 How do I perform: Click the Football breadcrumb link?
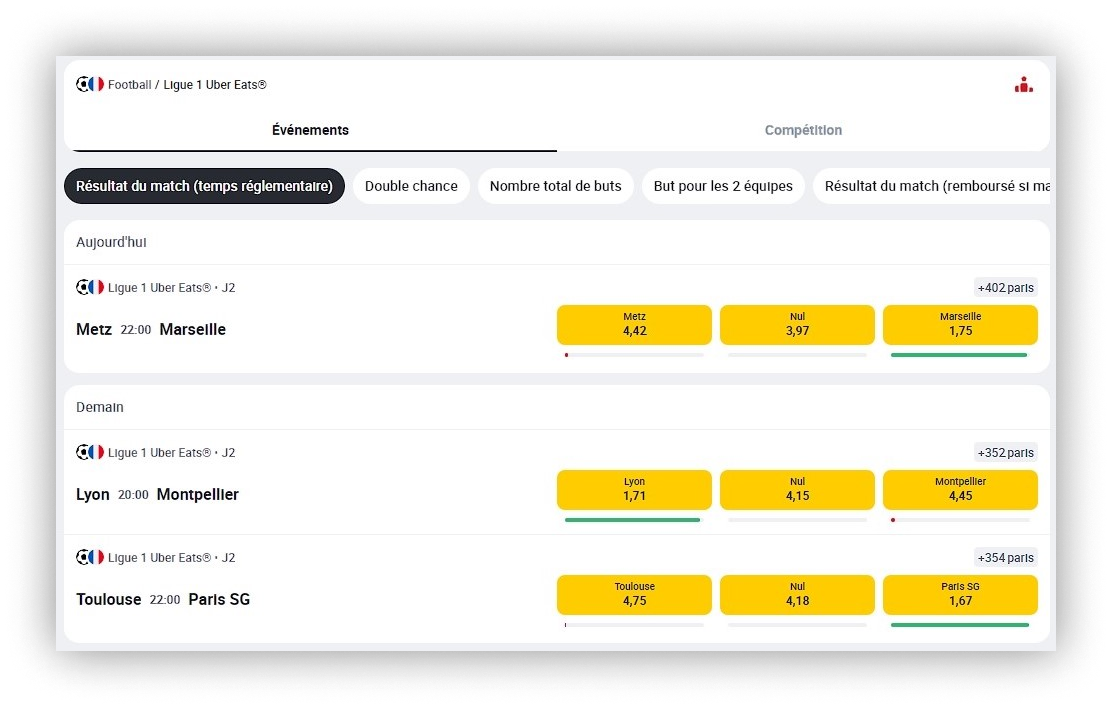[129, 84]
